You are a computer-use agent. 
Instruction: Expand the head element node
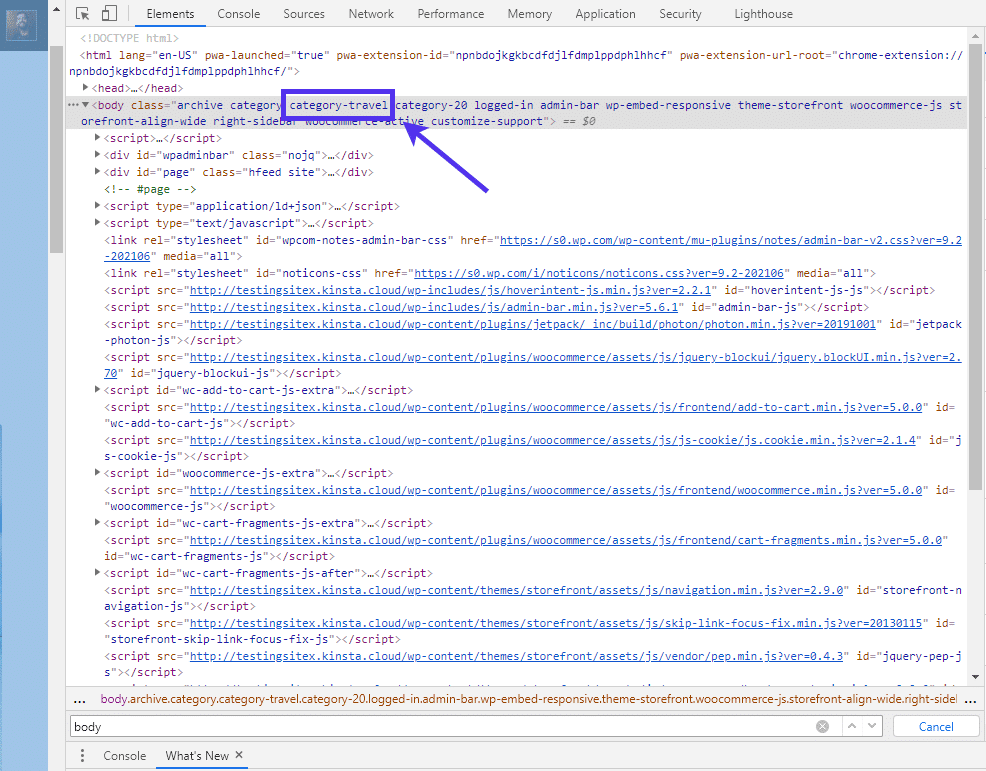[98, 88]
